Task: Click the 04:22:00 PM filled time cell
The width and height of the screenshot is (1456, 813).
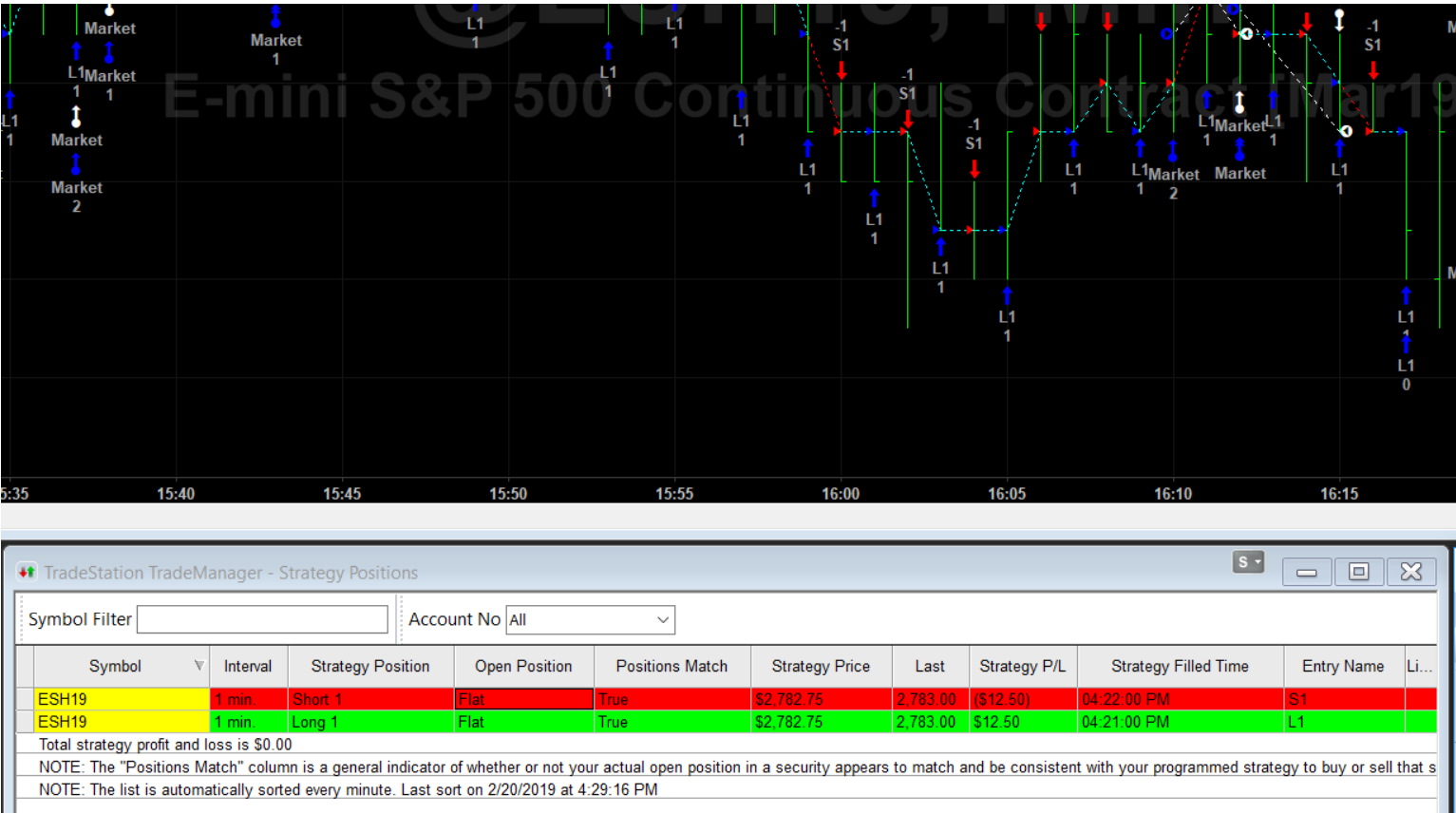Action: tap(1180, 699)
